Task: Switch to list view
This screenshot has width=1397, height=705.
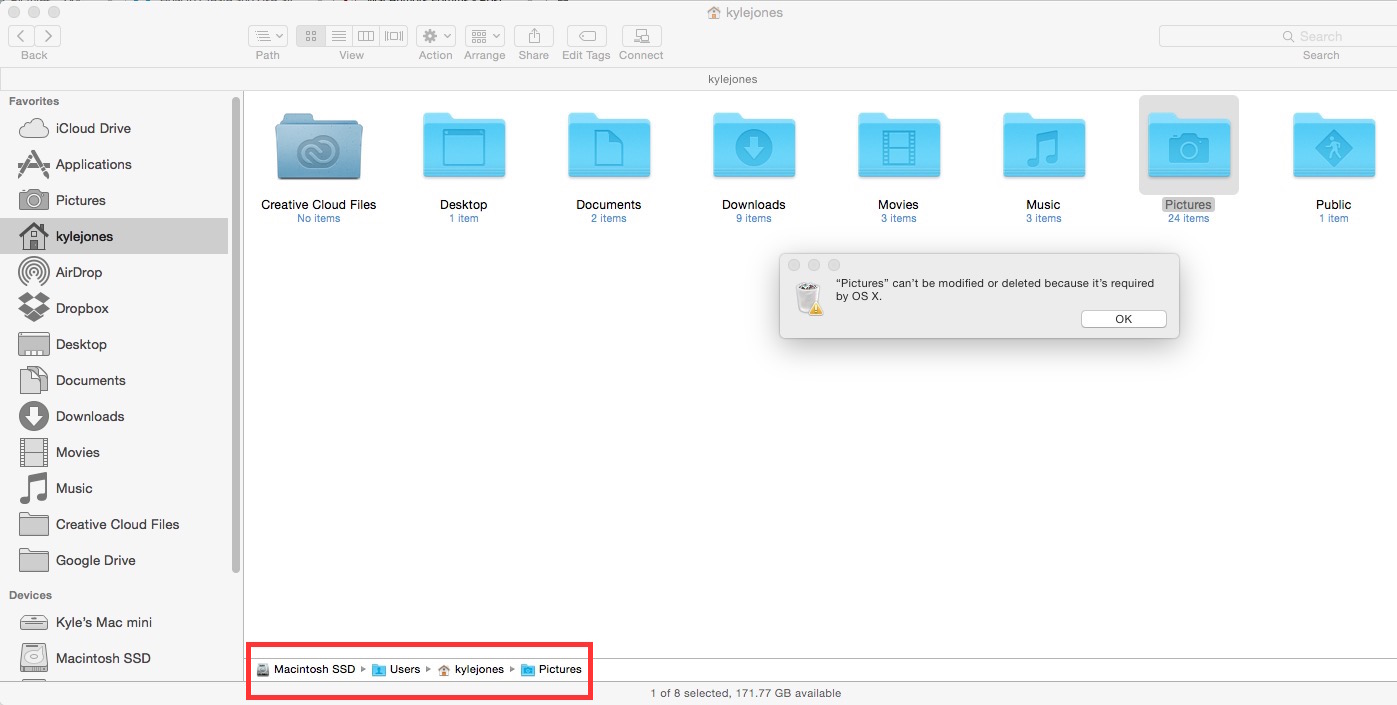Action: tap(339, 36)
